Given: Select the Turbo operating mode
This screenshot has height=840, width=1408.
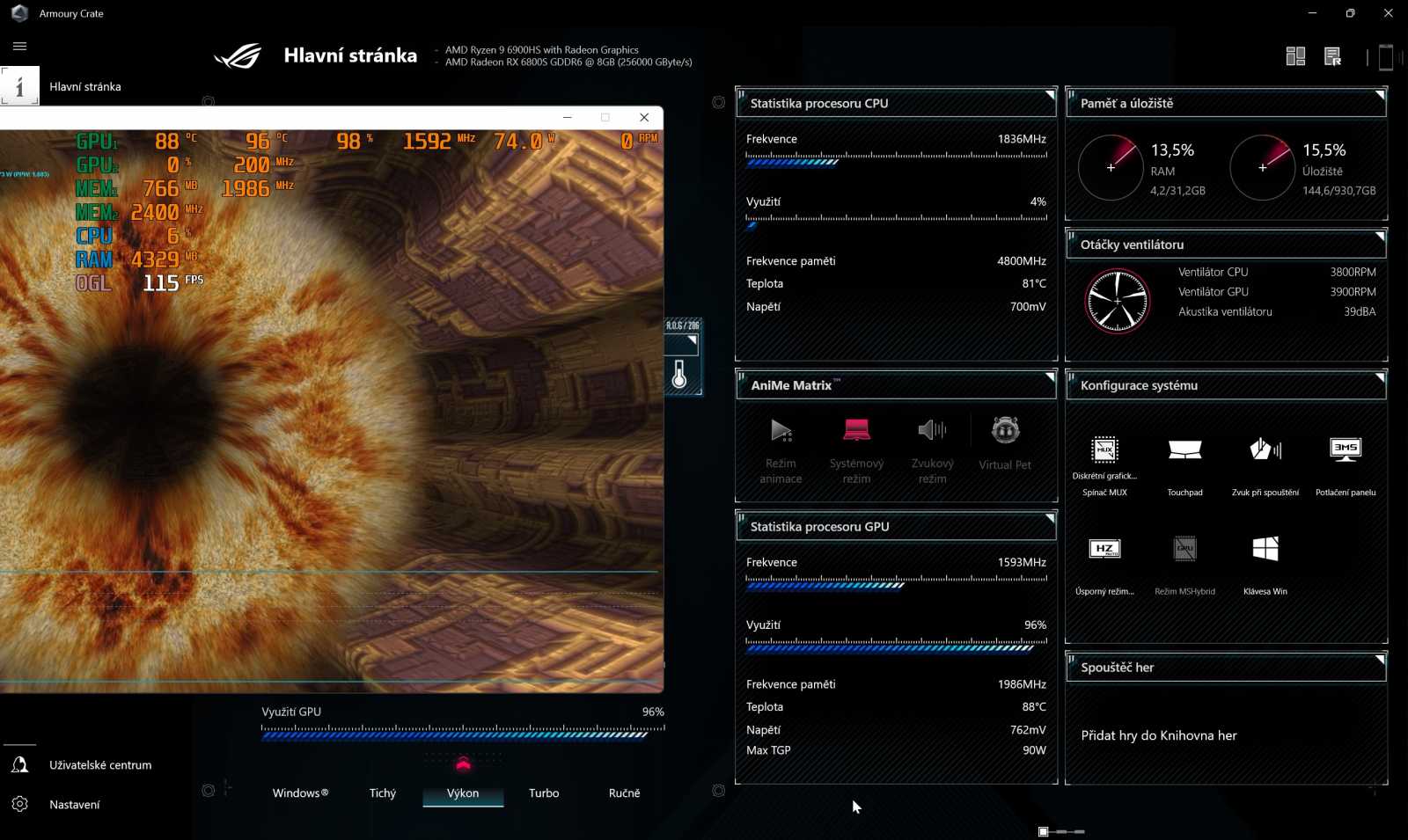Looking at the screenshot, I should (544, 793).
